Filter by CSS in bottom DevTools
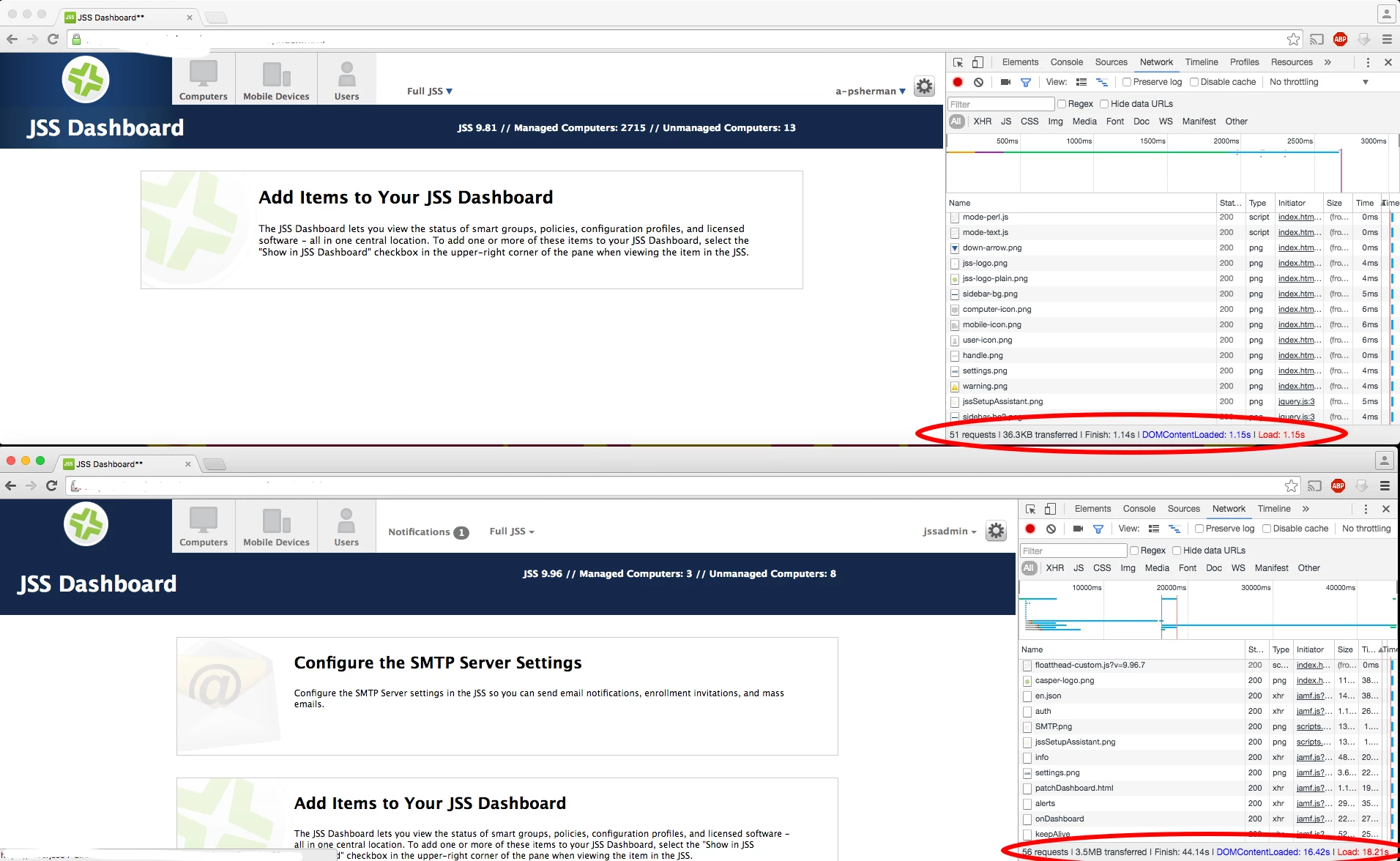 (x=1102, y=568)
